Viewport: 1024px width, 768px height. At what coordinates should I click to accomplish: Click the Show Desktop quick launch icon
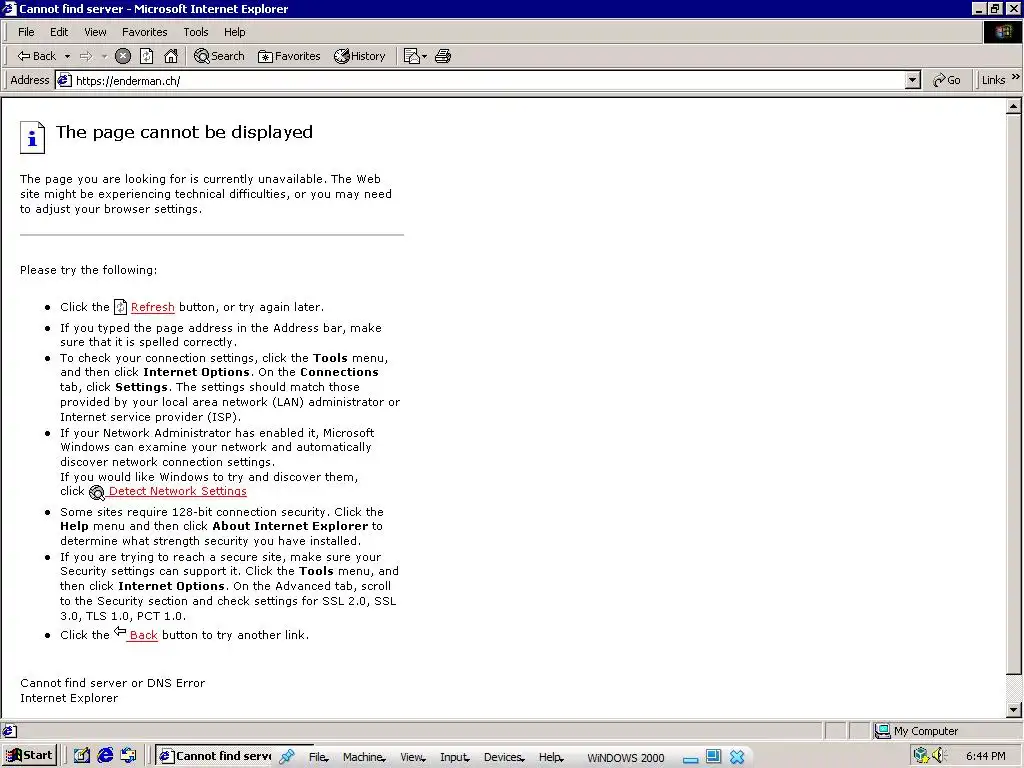pos(82,756)
